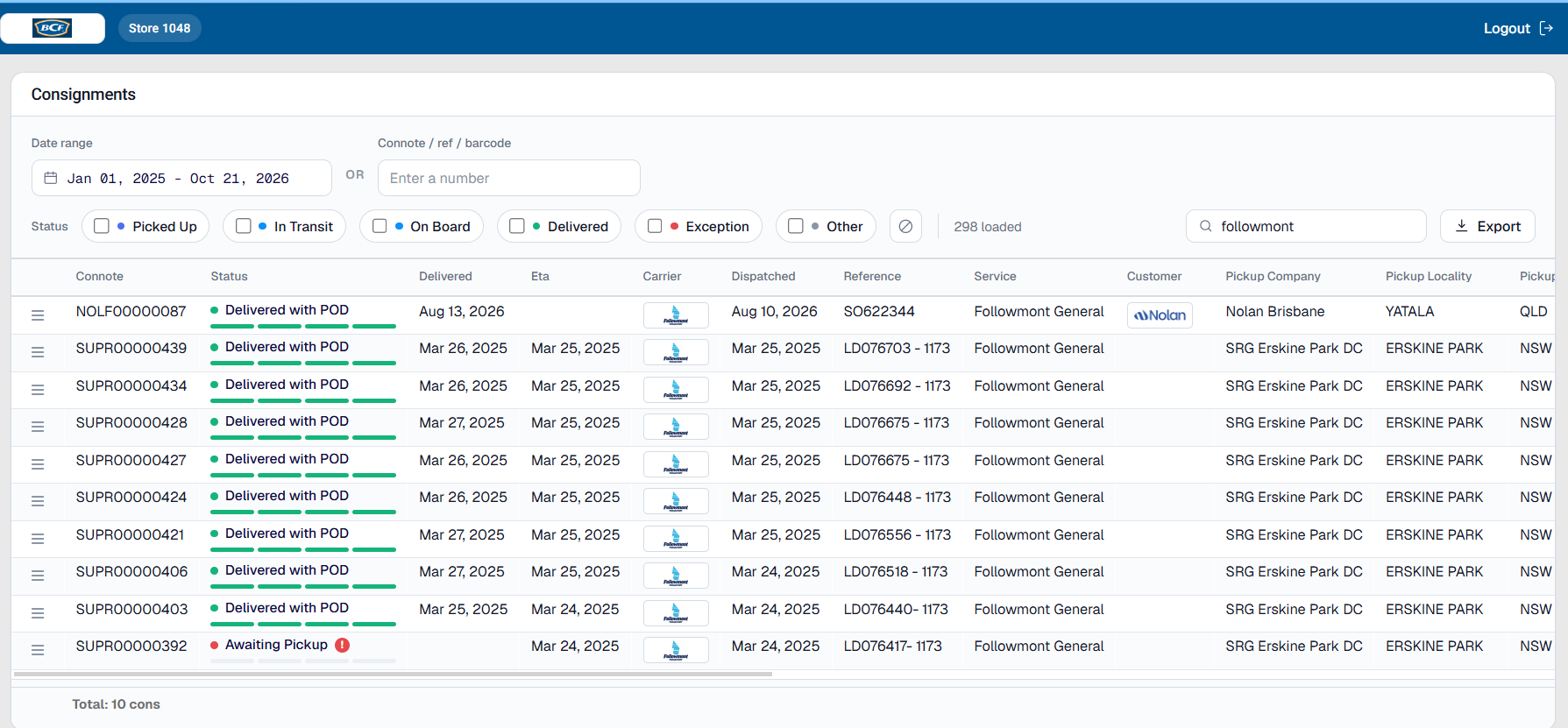Open row menu for SUPR00000424

click(38, 501)
